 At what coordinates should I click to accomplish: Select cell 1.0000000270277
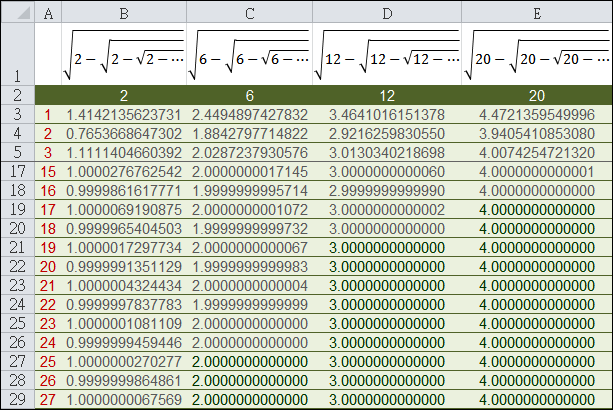[124, 362]
